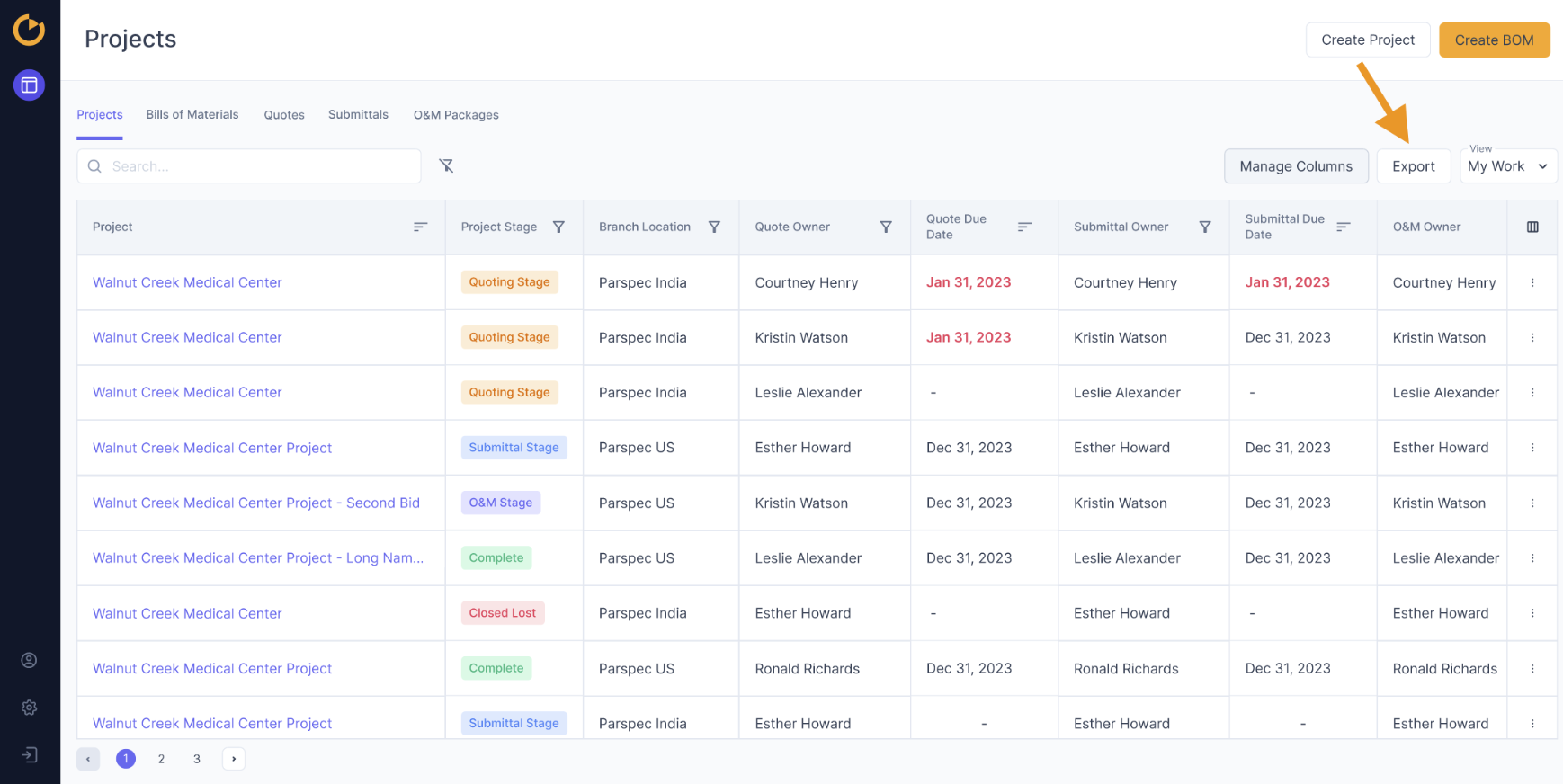The image size is (1563, 784).
Task: Sort by Quote Due Date column
Action: [x=1023, y=227]
